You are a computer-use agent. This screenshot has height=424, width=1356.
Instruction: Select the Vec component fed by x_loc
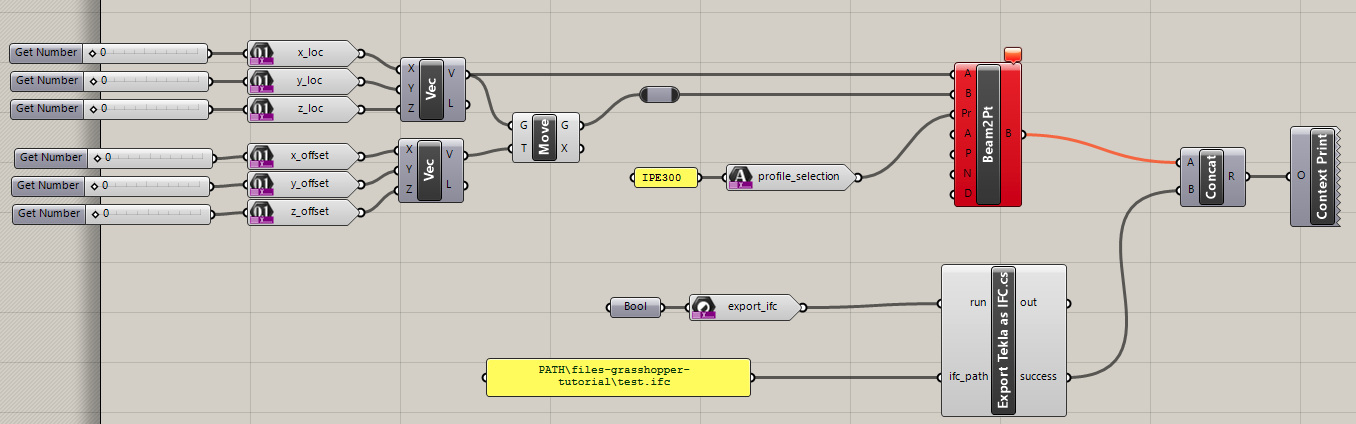431,87
